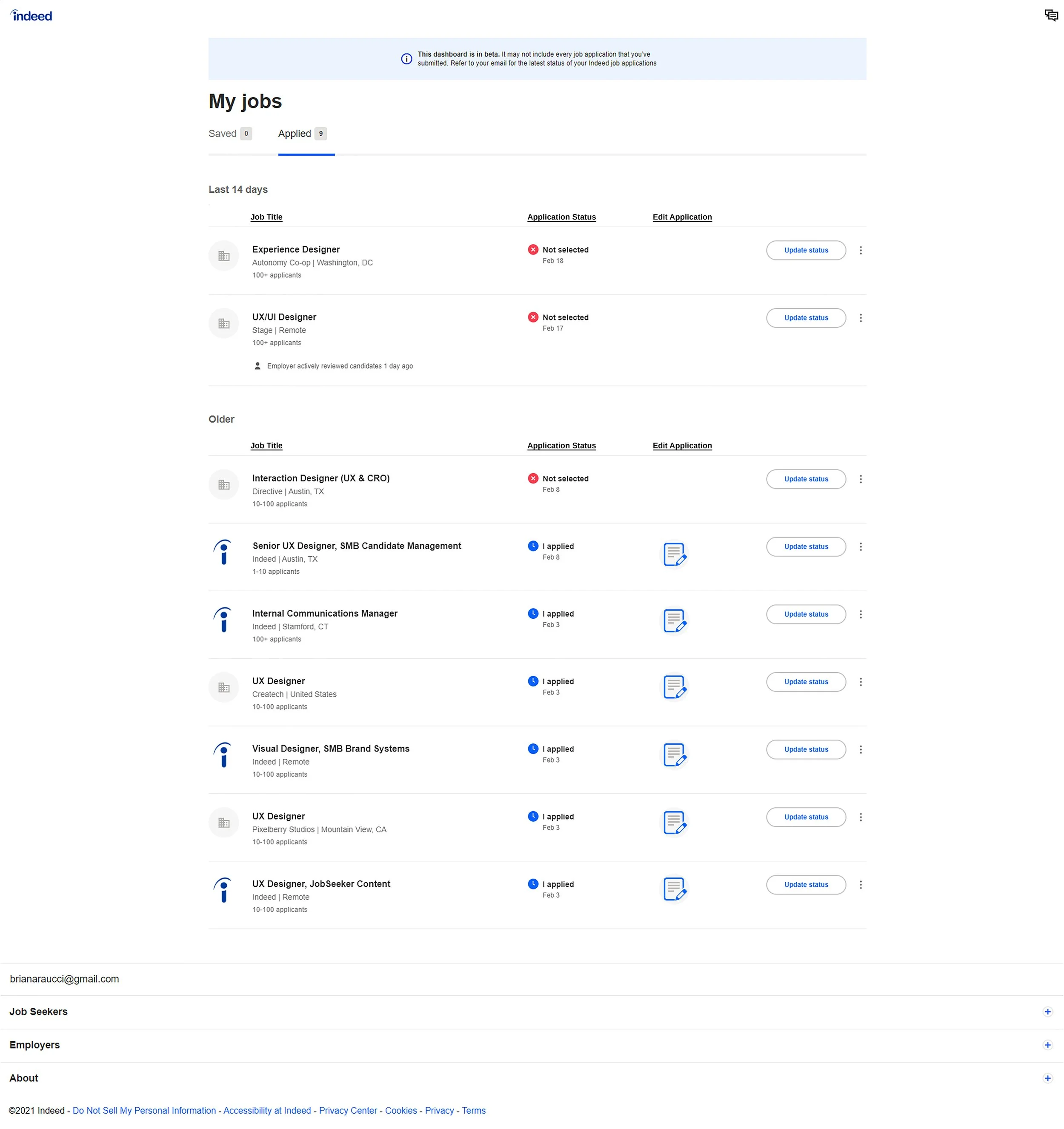Open Visual Designer, SMB Brand Systems title

331,749
